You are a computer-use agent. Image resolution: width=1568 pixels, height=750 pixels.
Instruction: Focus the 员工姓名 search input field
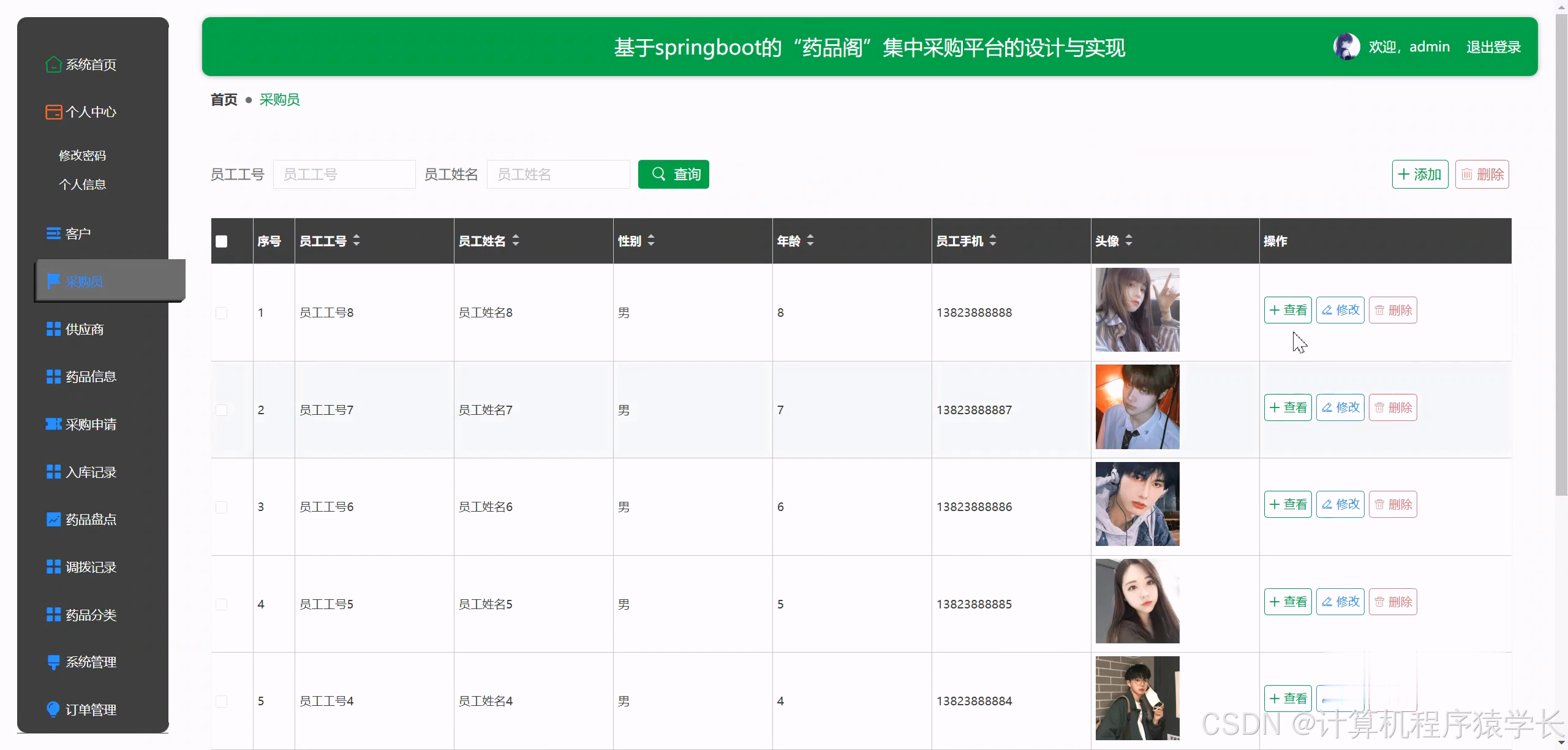(558, 175)
